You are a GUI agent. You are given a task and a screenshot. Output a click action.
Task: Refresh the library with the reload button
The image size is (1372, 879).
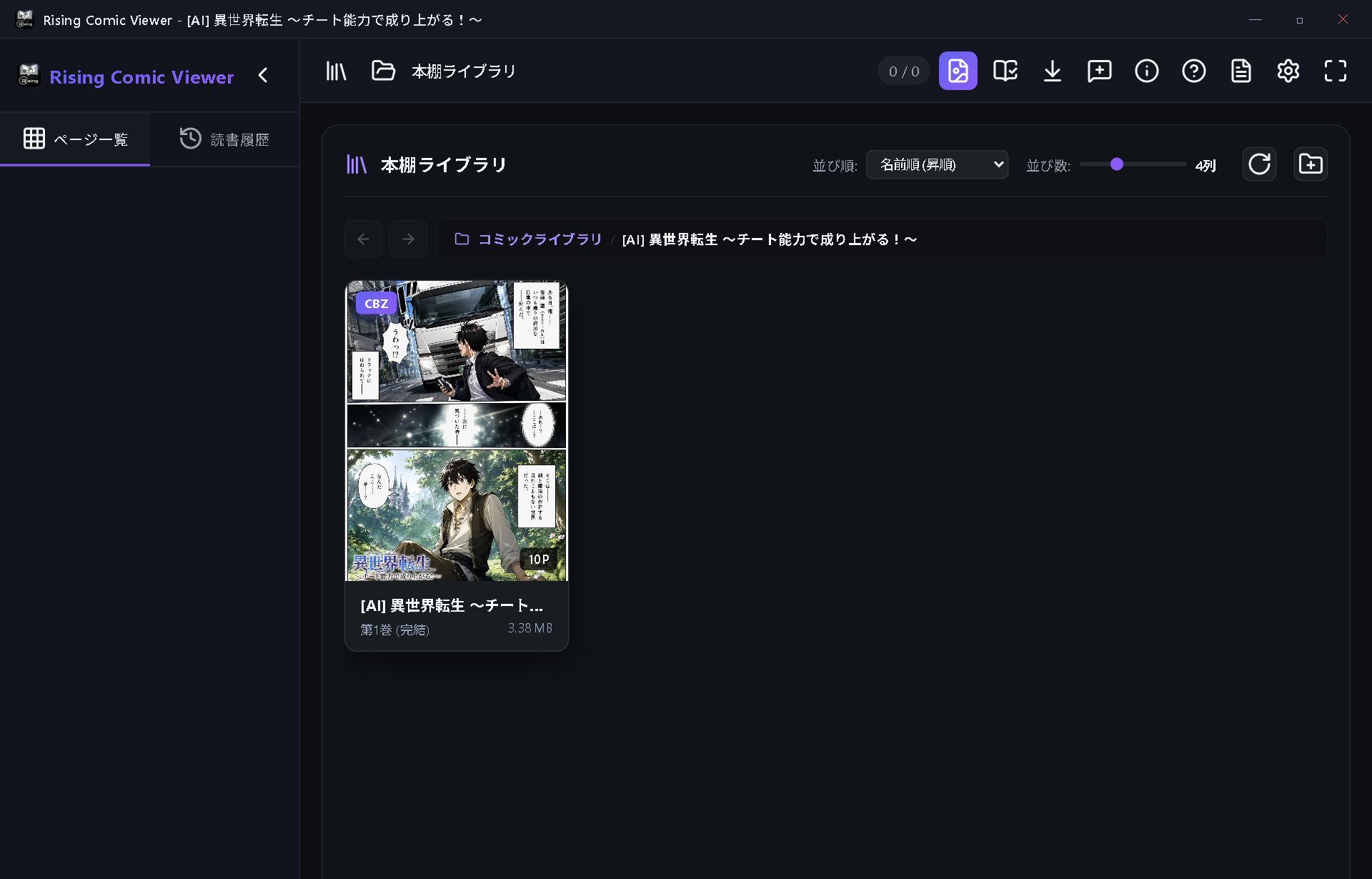click(x=1259, y=164)
